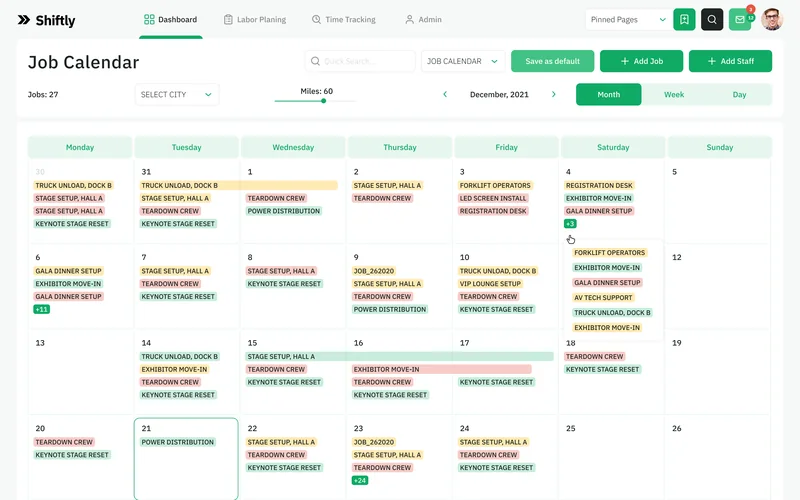Open TRUCK UNLOAD, DOCK B on December 14

point(179,356)
